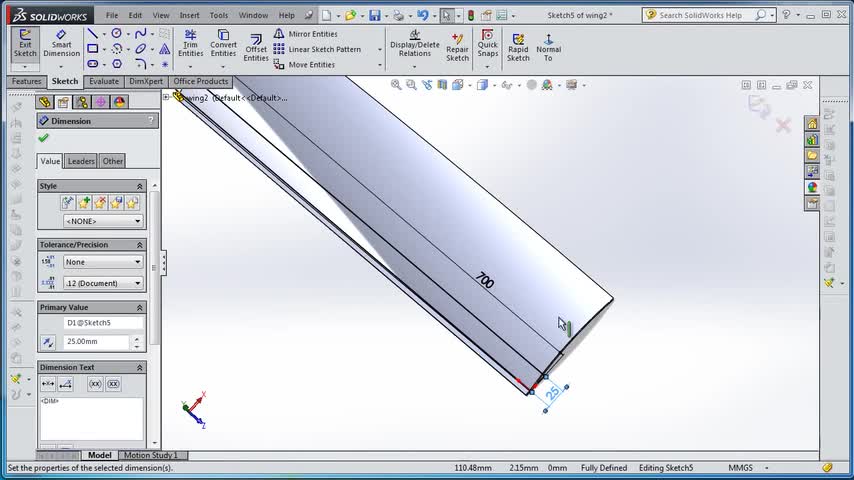Screen dimensions: 854x480
Task: Exit the sketch using Exit Sketch button
Action: (x=25, y=44)
